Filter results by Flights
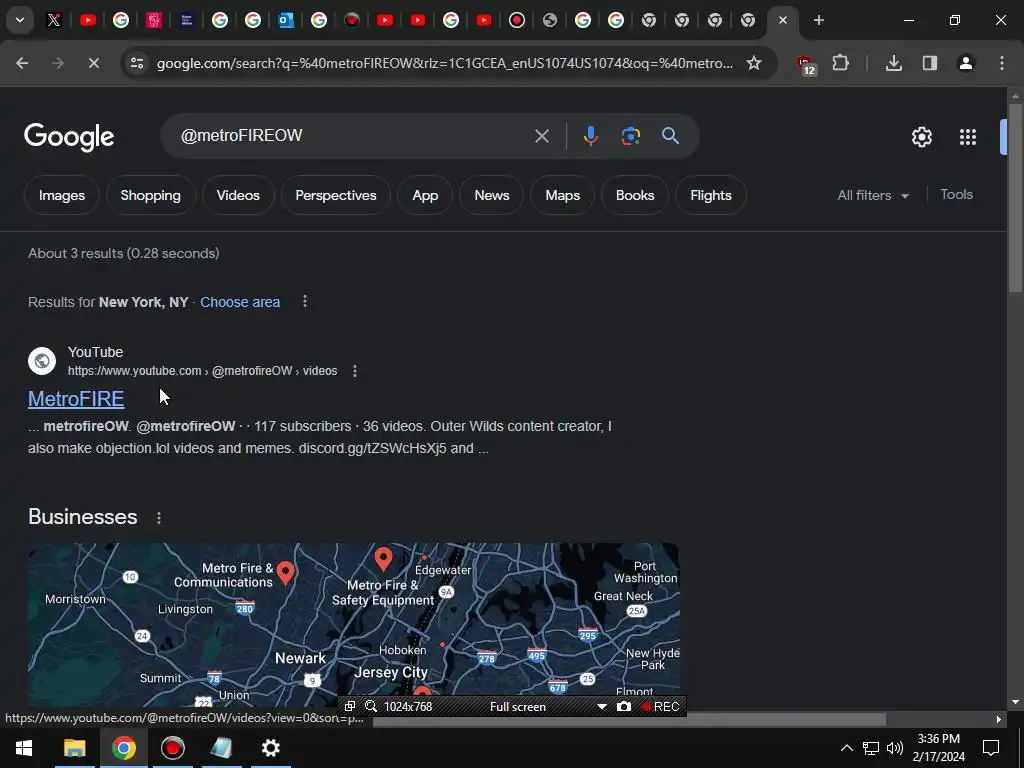This screenshot has height=768, width=1024. 711,195
